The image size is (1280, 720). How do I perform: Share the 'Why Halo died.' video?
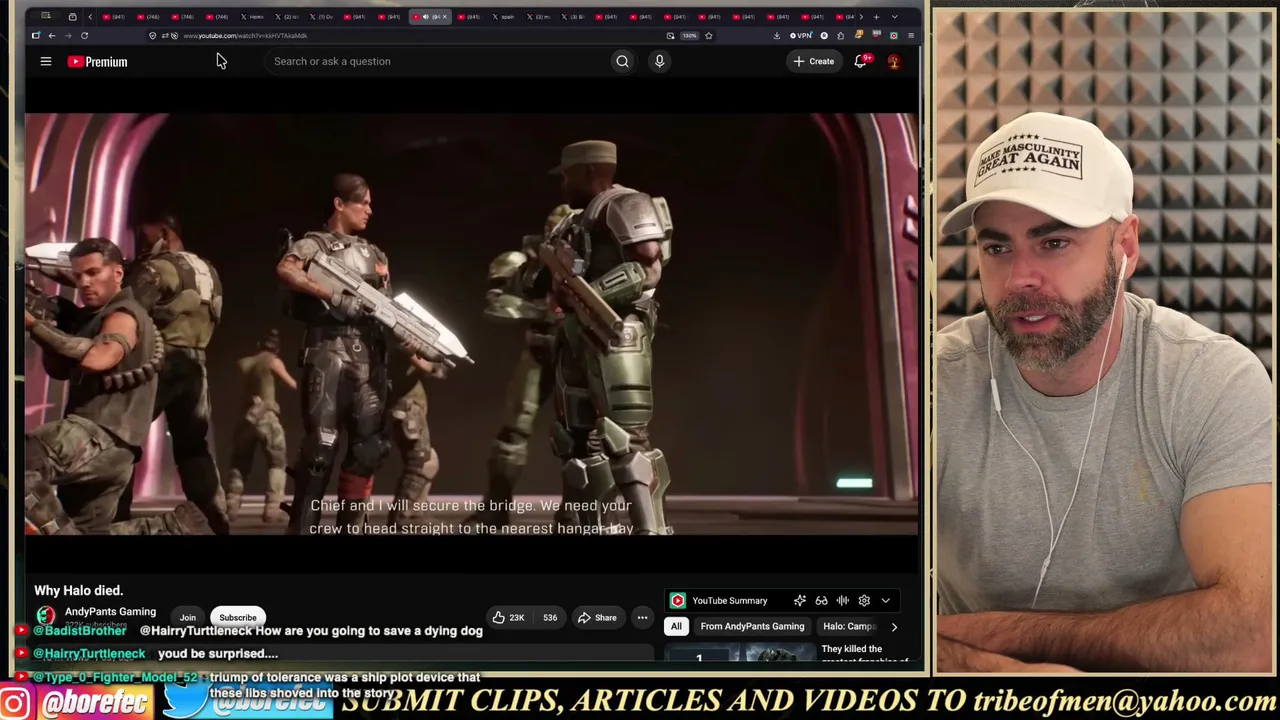[x=597, y=618]
